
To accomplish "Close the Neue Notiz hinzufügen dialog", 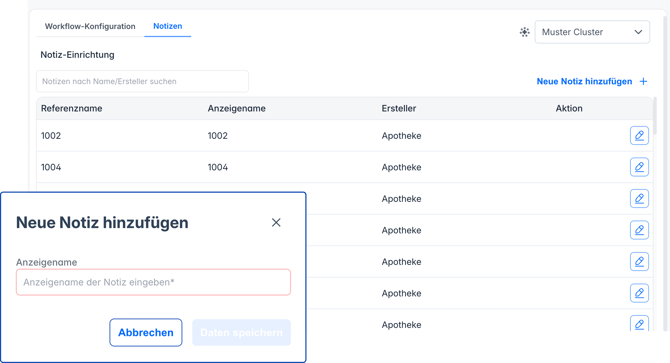I will tap(276, 222).
